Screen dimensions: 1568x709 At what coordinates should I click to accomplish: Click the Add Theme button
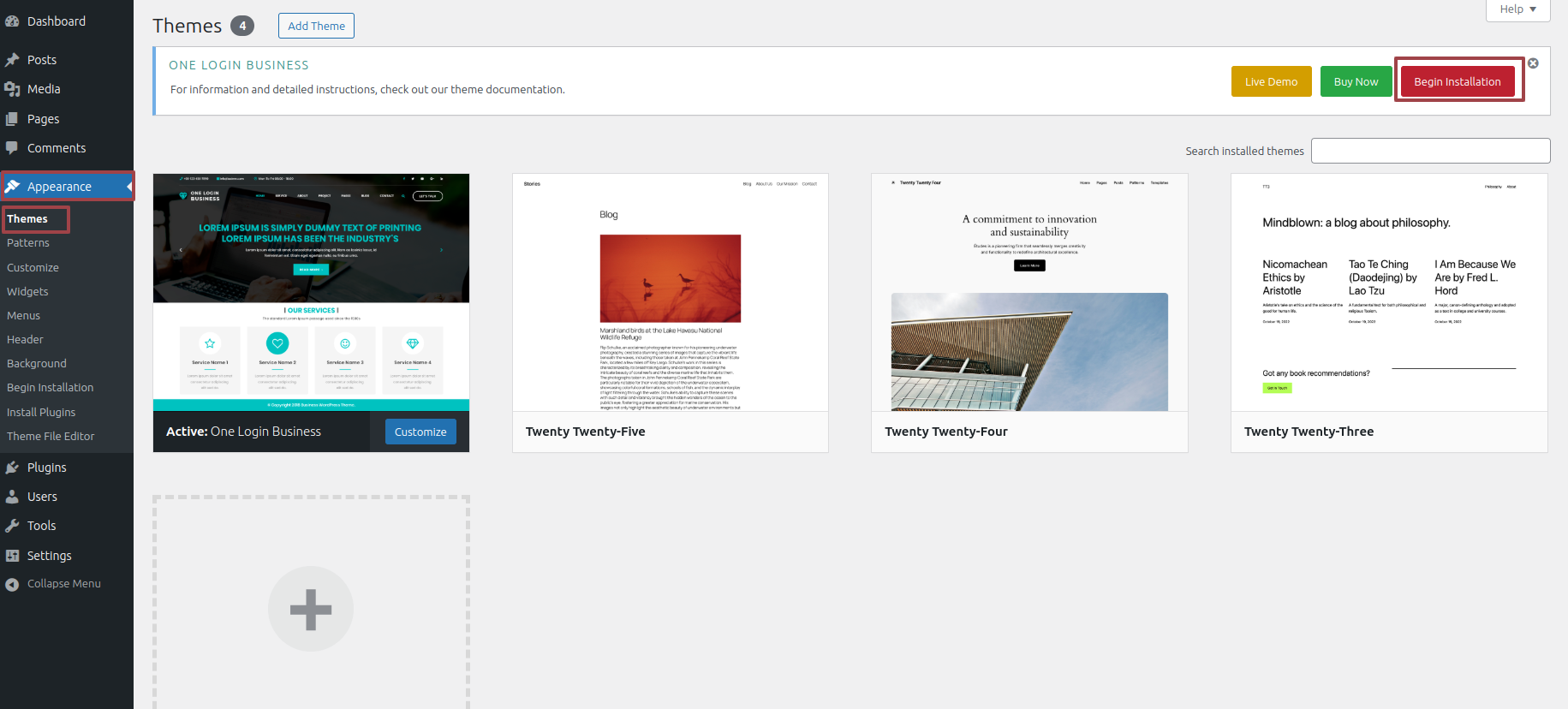click(316, 26)
